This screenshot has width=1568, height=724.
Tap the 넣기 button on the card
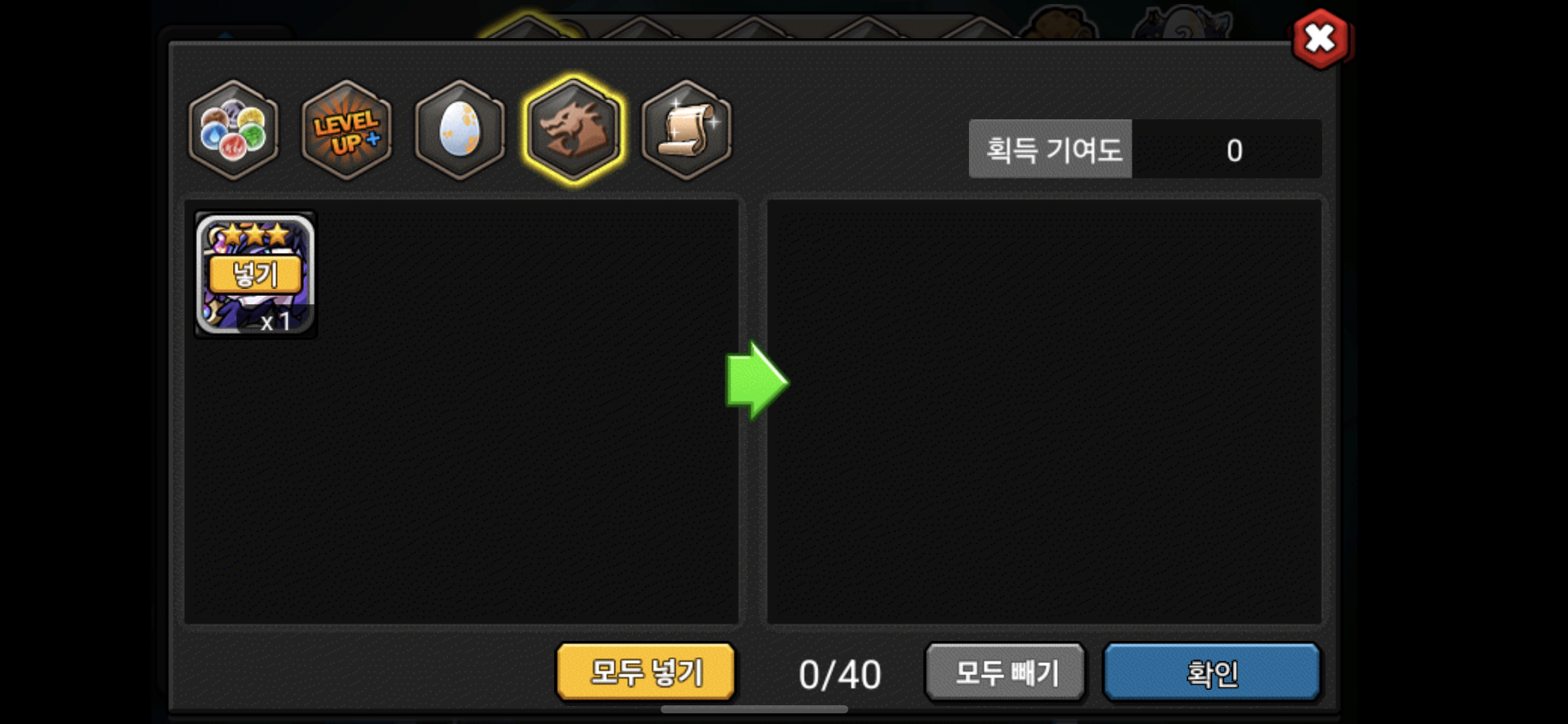[255, 274]
